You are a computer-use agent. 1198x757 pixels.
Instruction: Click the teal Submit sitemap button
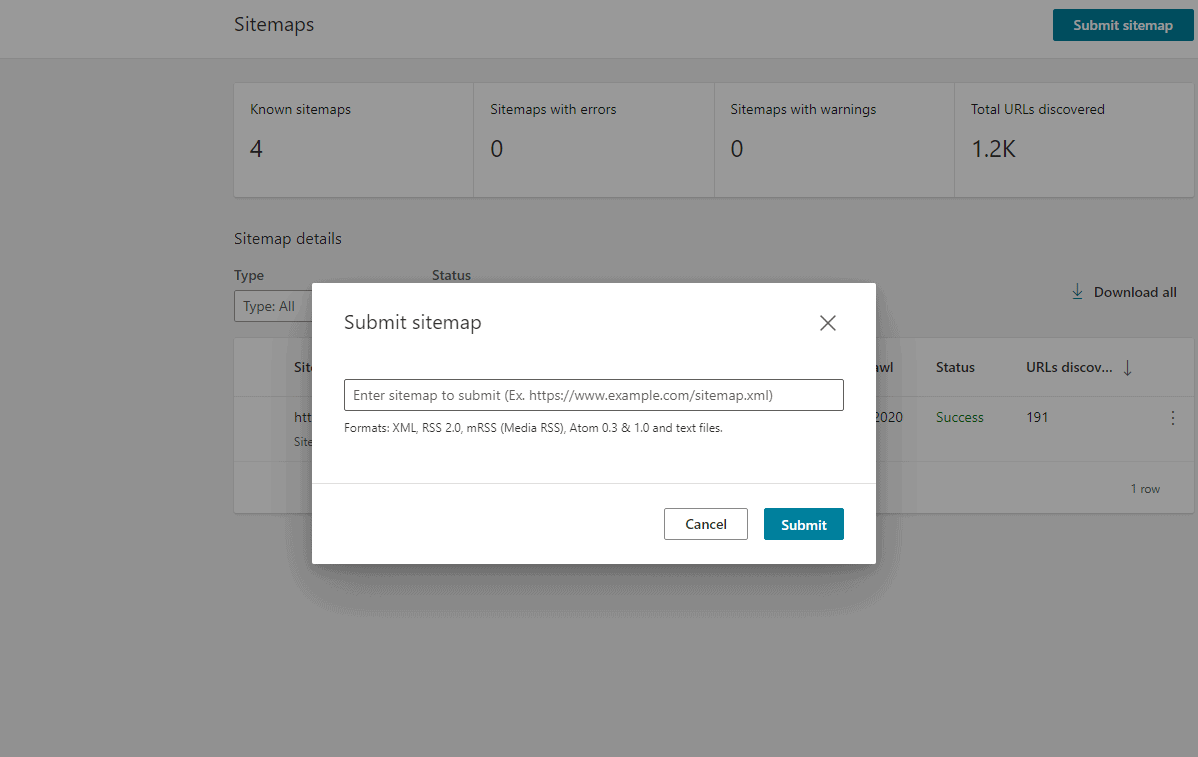[803, 523]
